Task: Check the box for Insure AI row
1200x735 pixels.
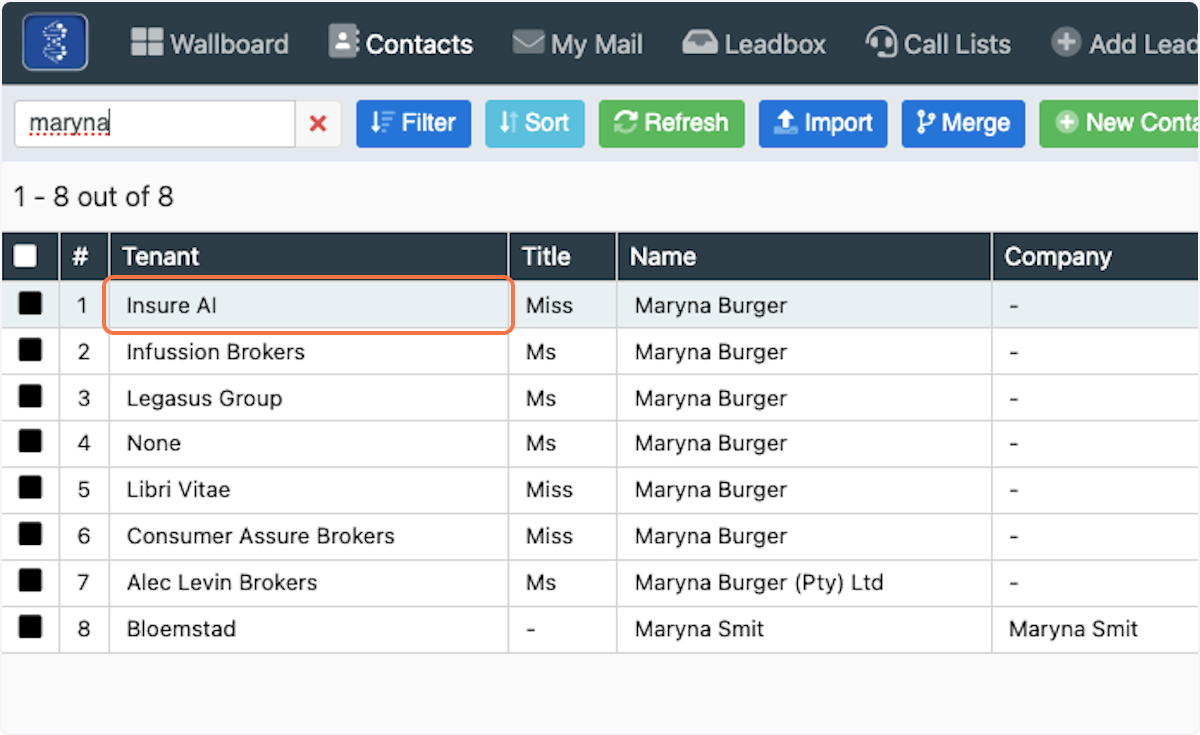Action: point(30,304)
